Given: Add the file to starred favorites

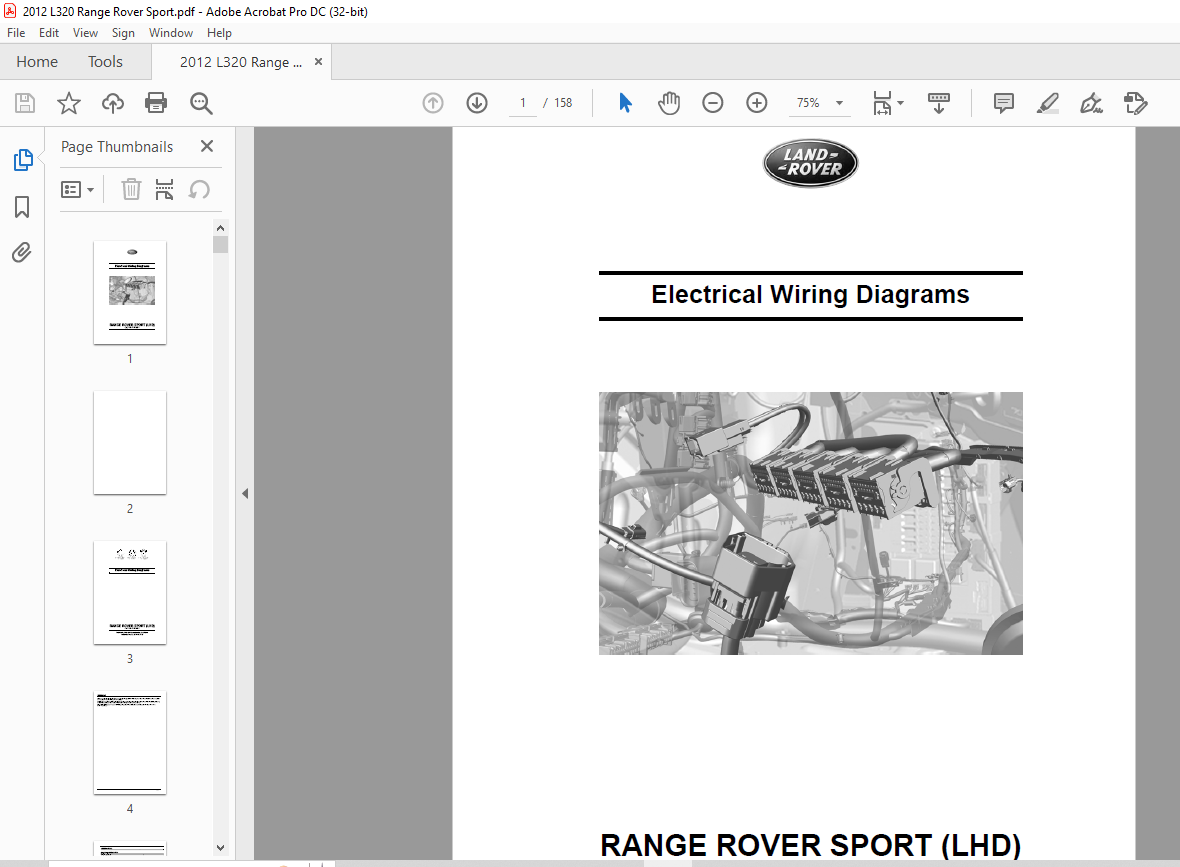Looking at the screenshot, I should [68, 103].
